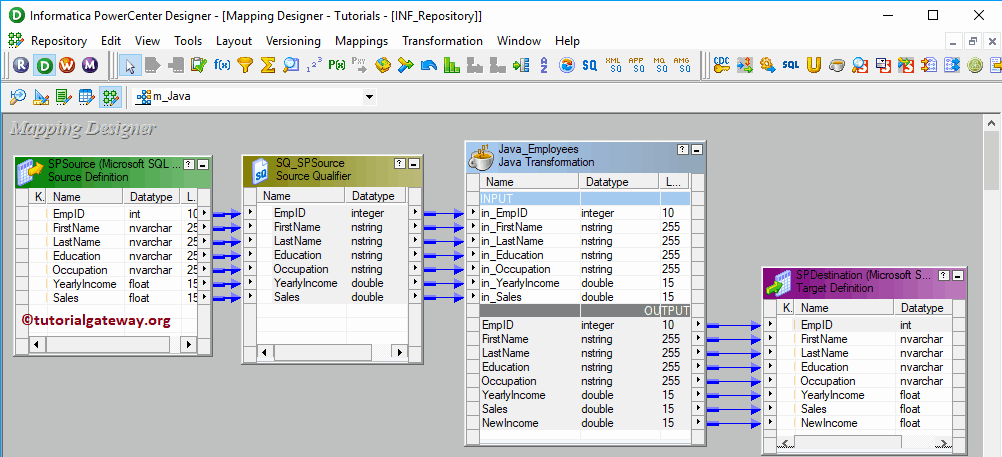This screenshot has width=1002, height=457.
Task: Open the Tools menu
Action: [188, 41]
